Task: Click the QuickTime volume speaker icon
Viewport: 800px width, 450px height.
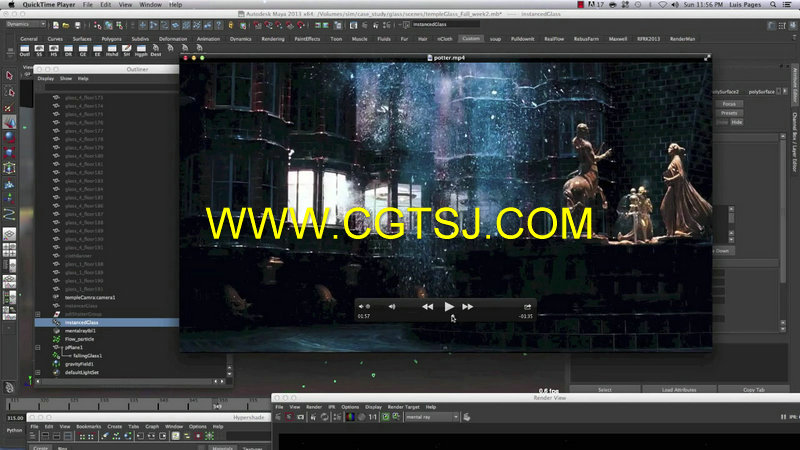Action: [x=392, y=307]
